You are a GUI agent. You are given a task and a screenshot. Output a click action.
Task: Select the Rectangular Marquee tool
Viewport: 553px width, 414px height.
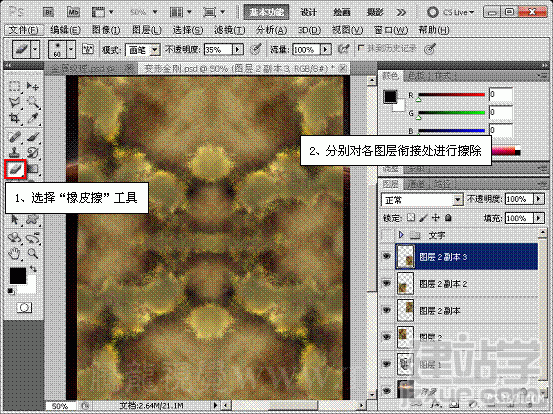point(14,86)
